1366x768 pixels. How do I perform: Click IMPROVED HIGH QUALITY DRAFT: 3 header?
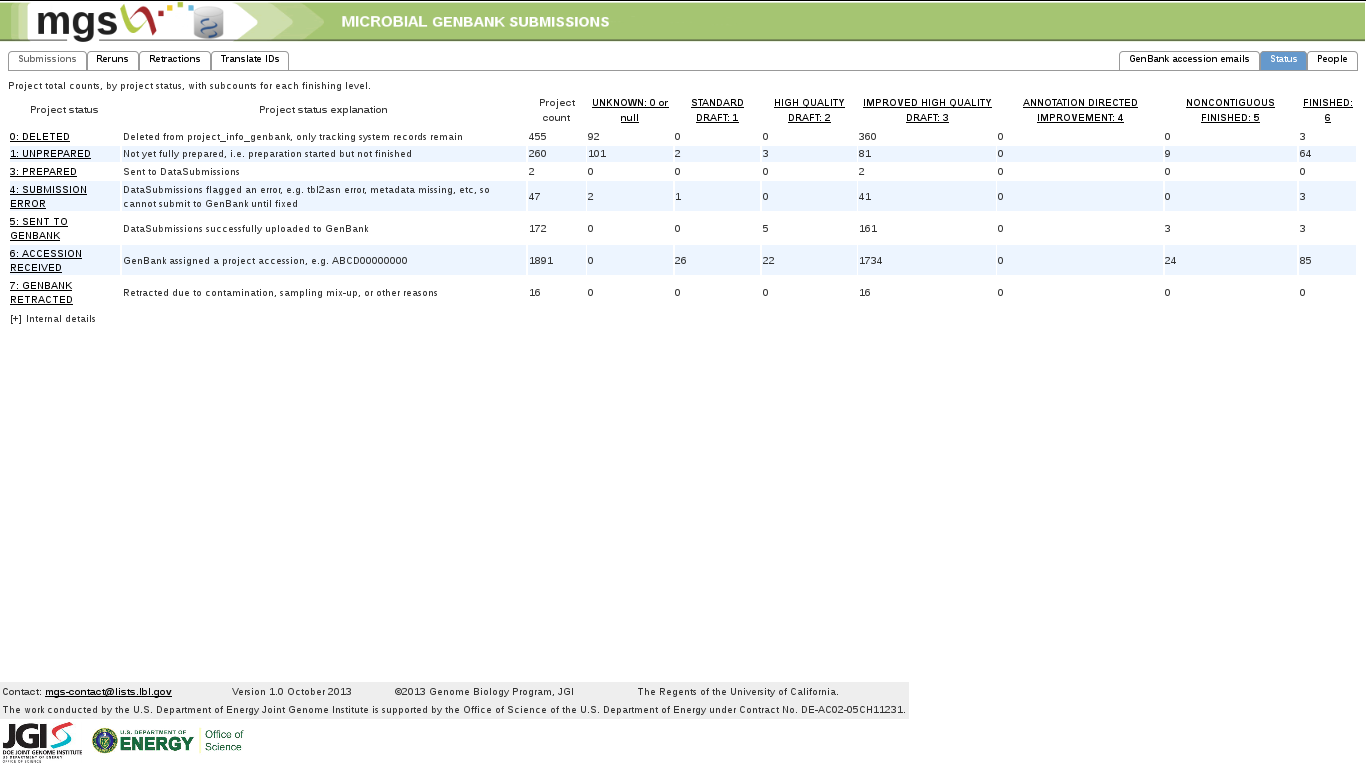(927, 110)
